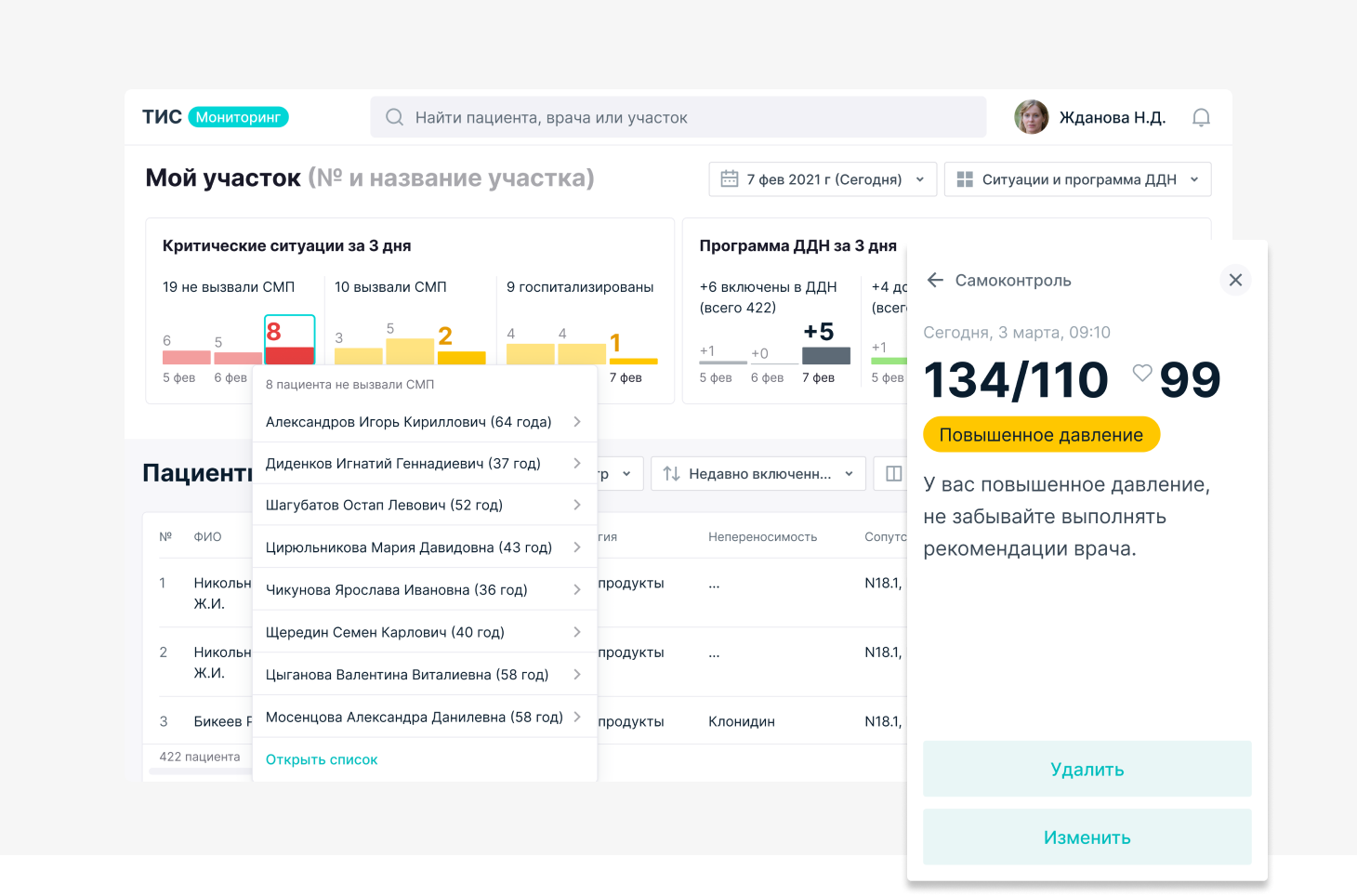Click the 134/110 blood pressure reading

tap(1016, 379)
